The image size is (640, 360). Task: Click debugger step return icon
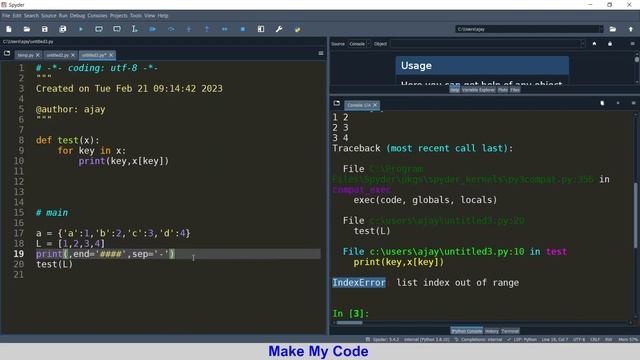207,29
